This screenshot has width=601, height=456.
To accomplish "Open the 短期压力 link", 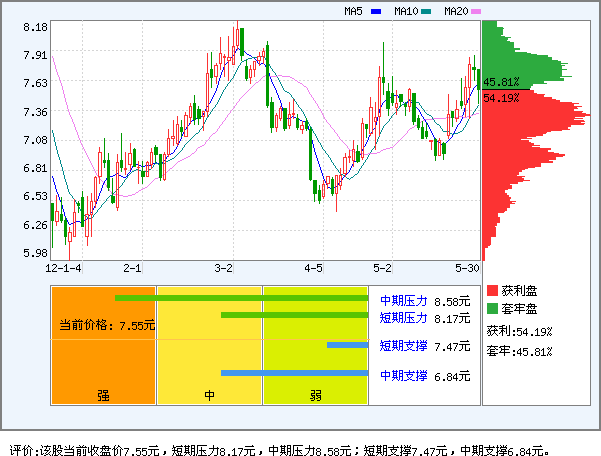I will (403, 318).
